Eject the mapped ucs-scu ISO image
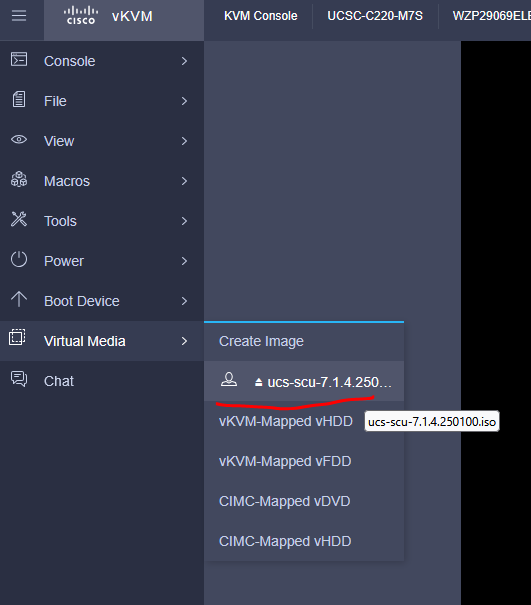The height and width of the screenshot is (605, 531). coord(259,382)
